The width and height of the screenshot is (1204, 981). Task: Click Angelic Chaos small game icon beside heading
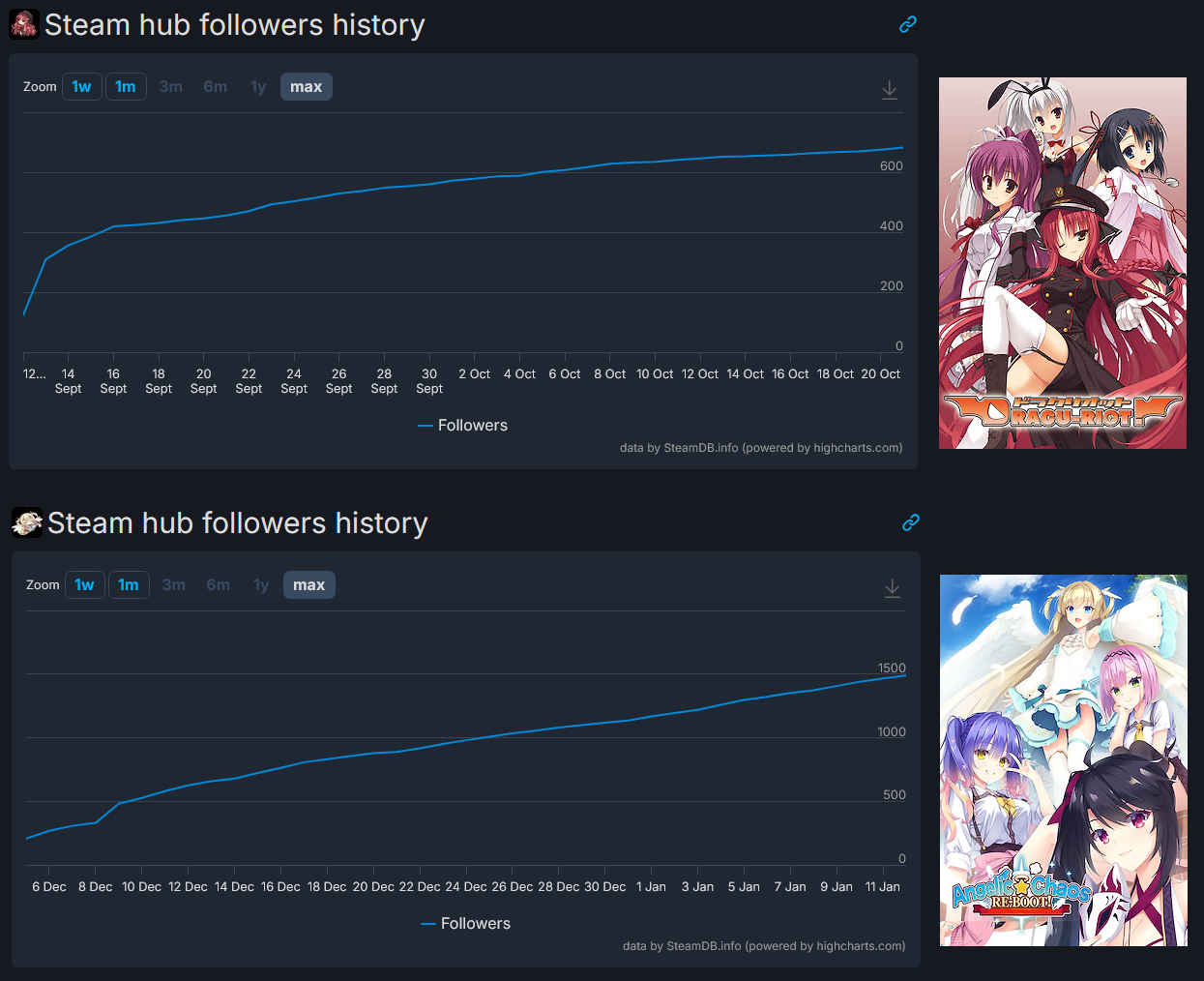(x=27, y=522)
